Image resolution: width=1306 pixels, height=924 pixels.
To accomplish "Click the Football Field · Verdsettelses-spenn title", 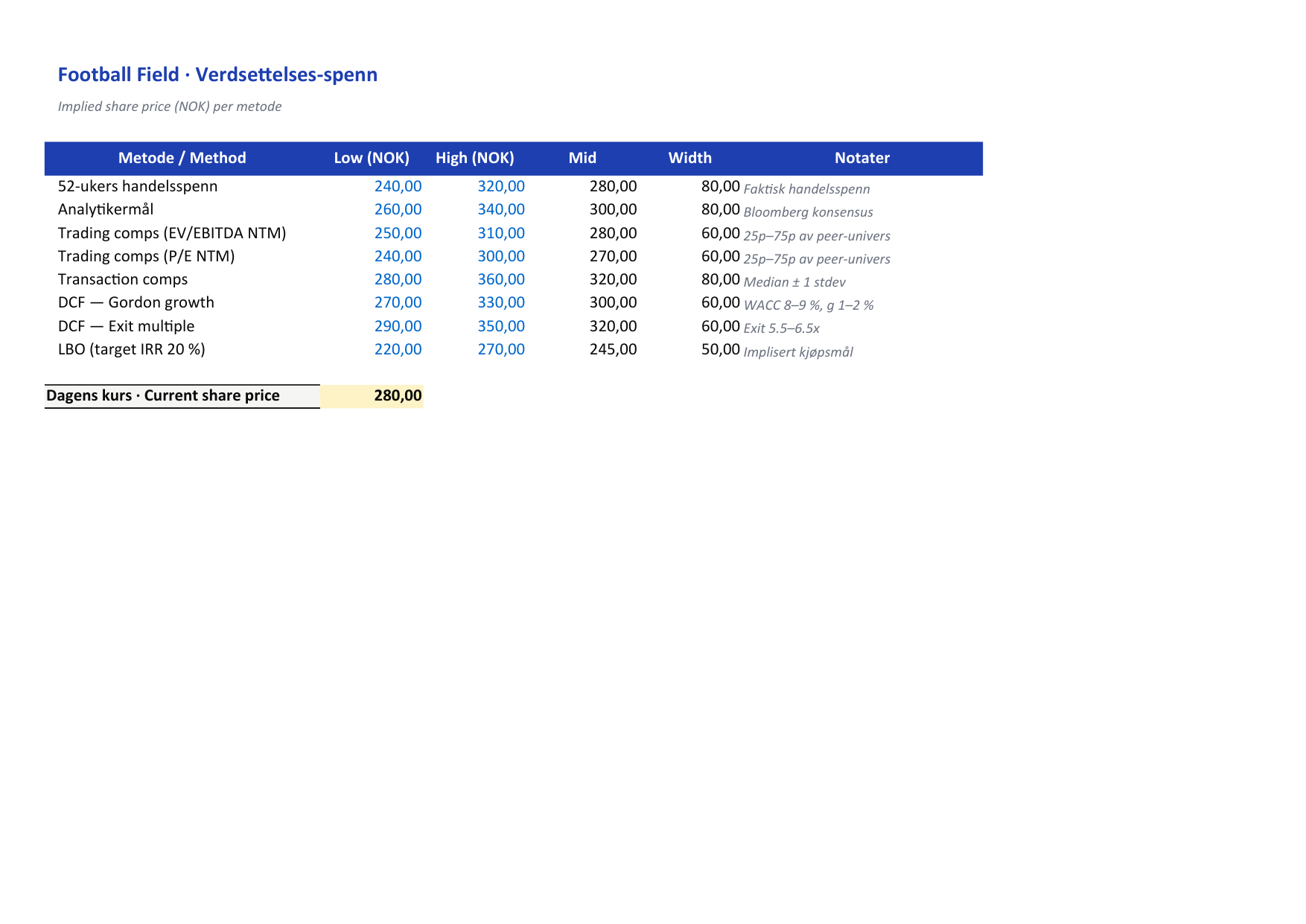I will (217, 74).
